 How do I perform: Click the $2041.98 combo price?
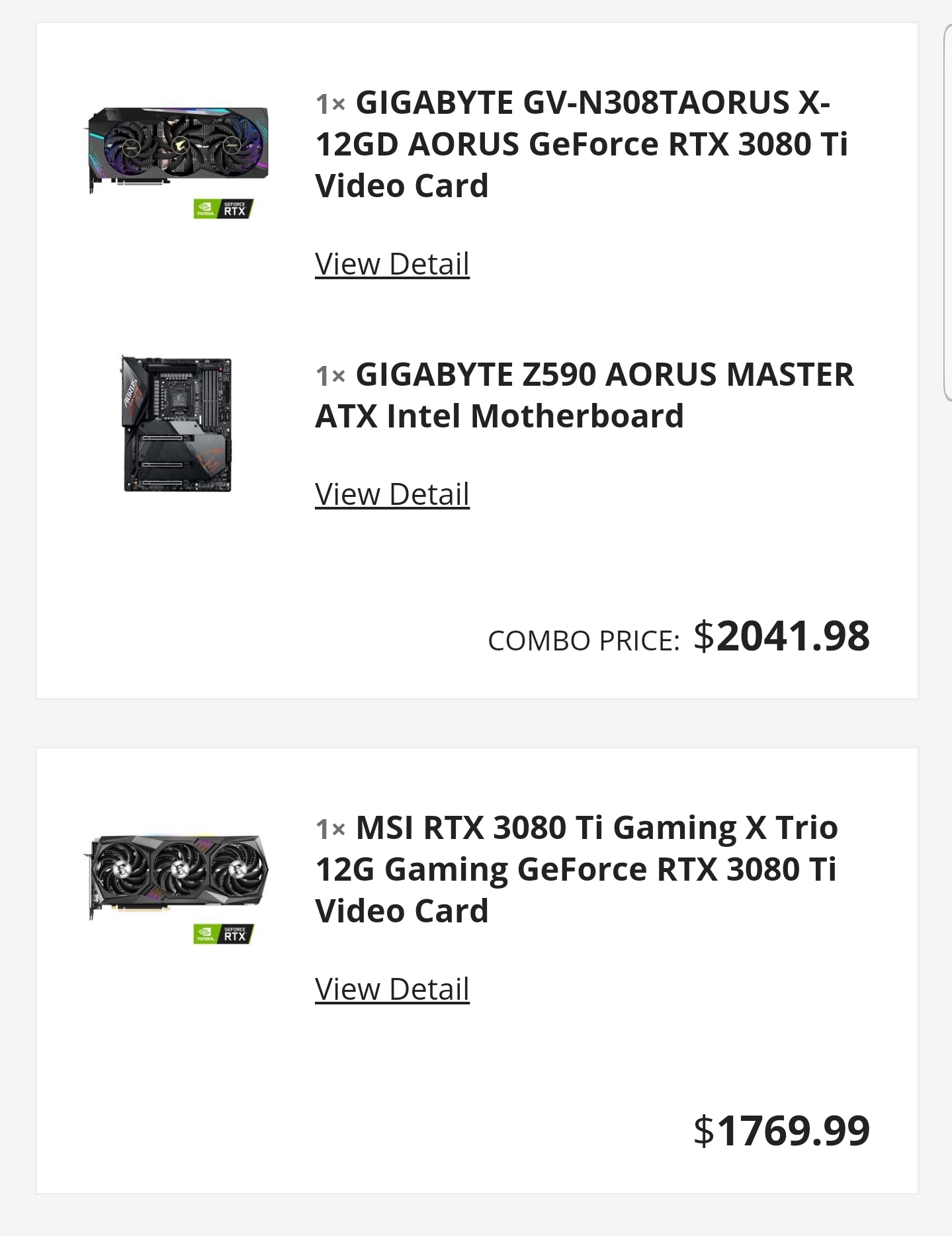tap(781, 637)
